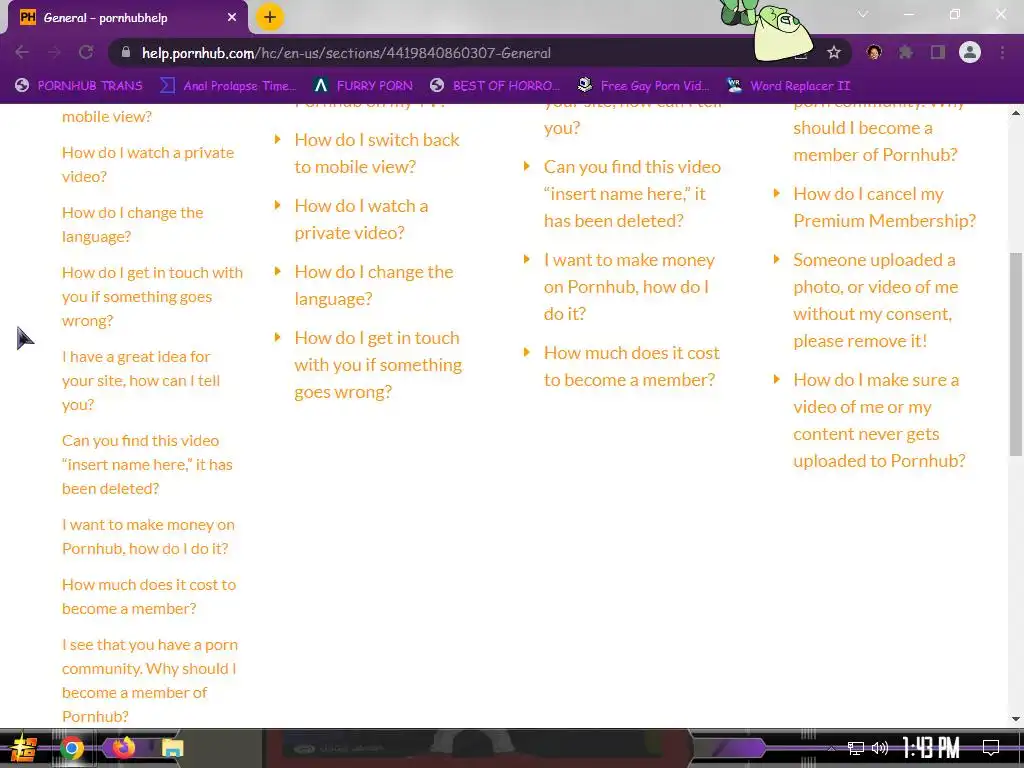The image size is (1024, 768).
Task: Open the Chrome three-dot menu
Action: (1002, 52)
